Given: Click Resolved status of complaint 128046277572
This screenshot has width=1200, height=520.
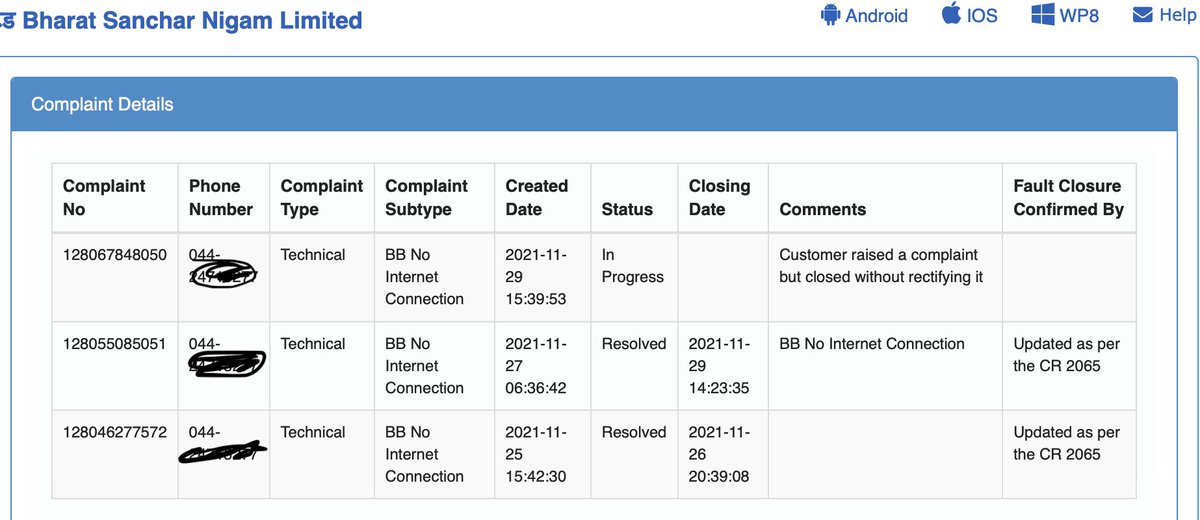Looking at the screenshot, I should pos(634,432).
